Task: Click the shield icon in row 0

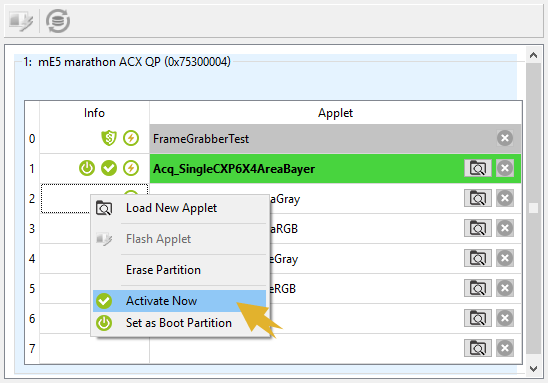Action: pyautogui.click(x=109, y=138)
